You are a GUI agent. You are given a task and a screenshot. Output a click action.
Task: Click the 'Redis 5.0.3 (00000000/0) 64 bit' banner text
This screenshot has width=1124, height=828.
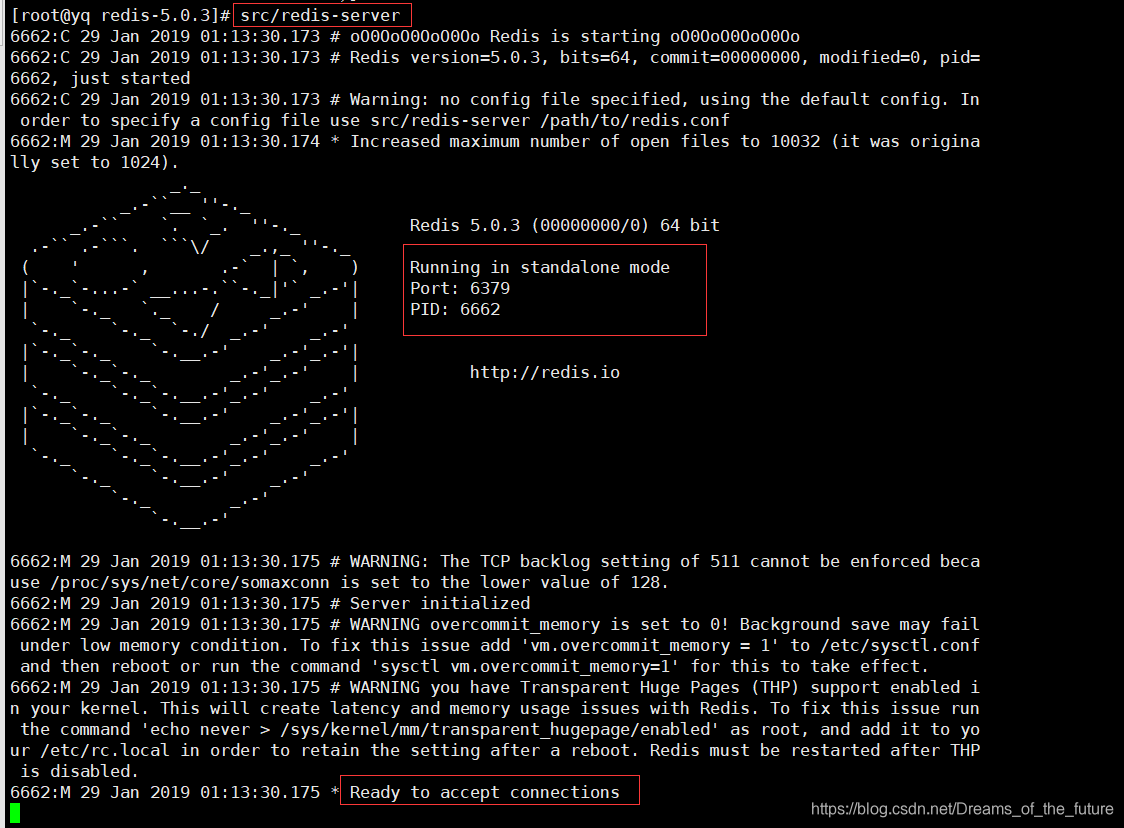tap(564, 225)
